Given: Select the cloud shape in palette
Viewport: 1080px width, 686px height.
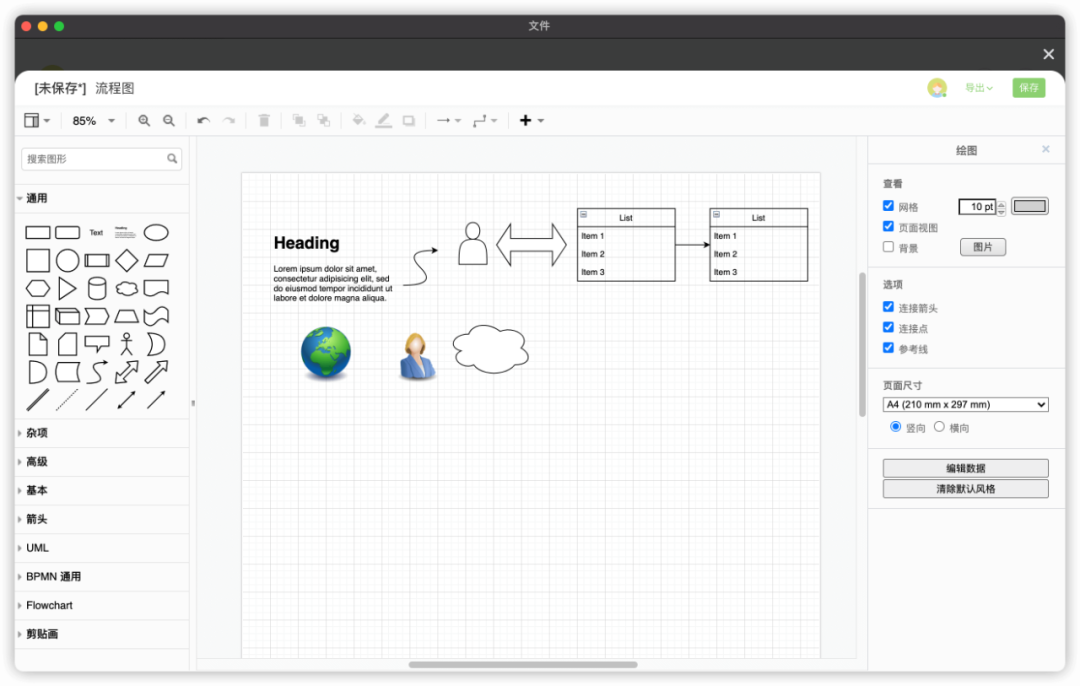Looking at the screenshot, I should [x=127, y=288].
